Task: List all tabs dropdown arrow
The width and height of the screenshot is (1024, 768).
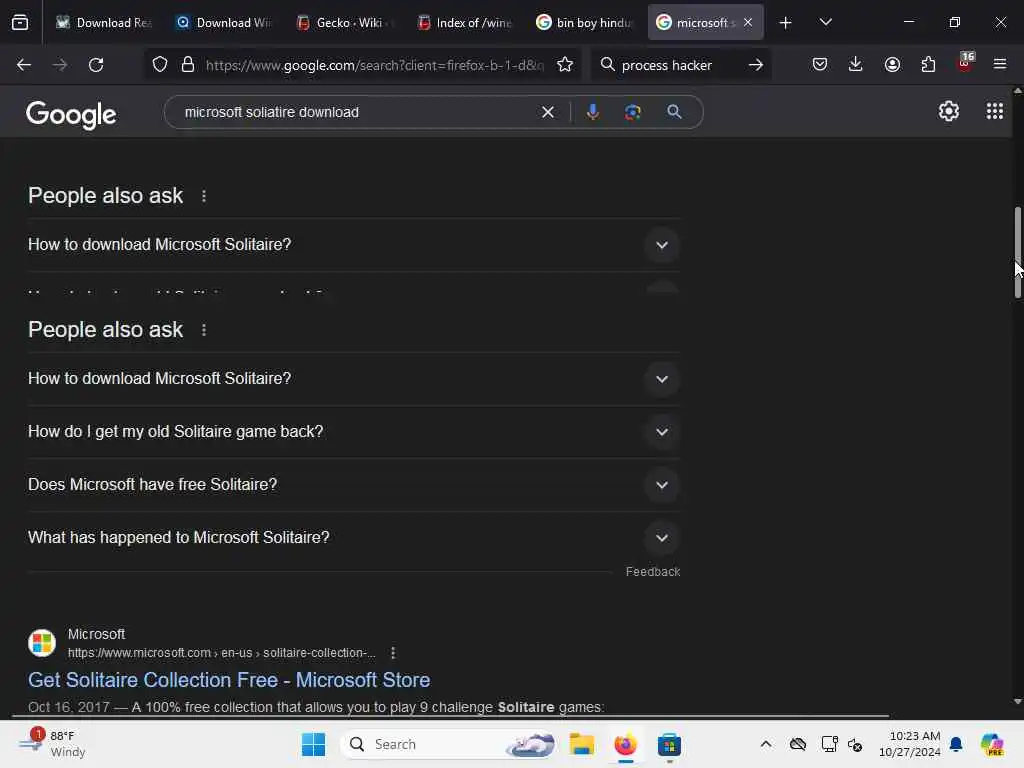Action: pos(825,22)
